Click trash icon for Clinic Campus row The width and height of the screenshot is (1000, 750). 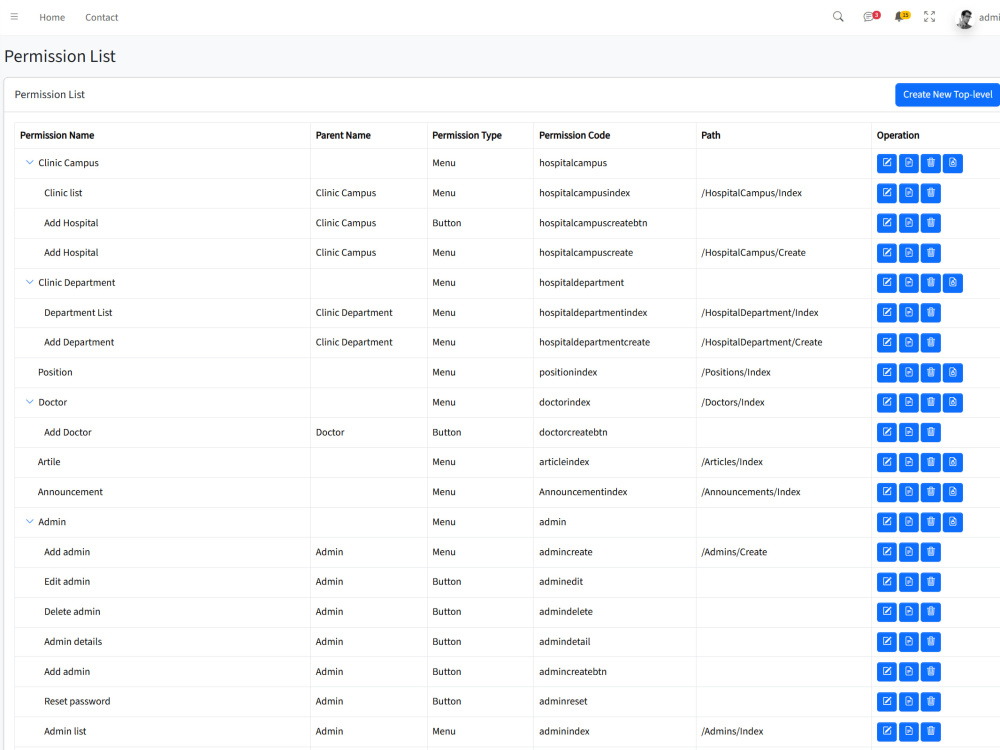point(930,163)
